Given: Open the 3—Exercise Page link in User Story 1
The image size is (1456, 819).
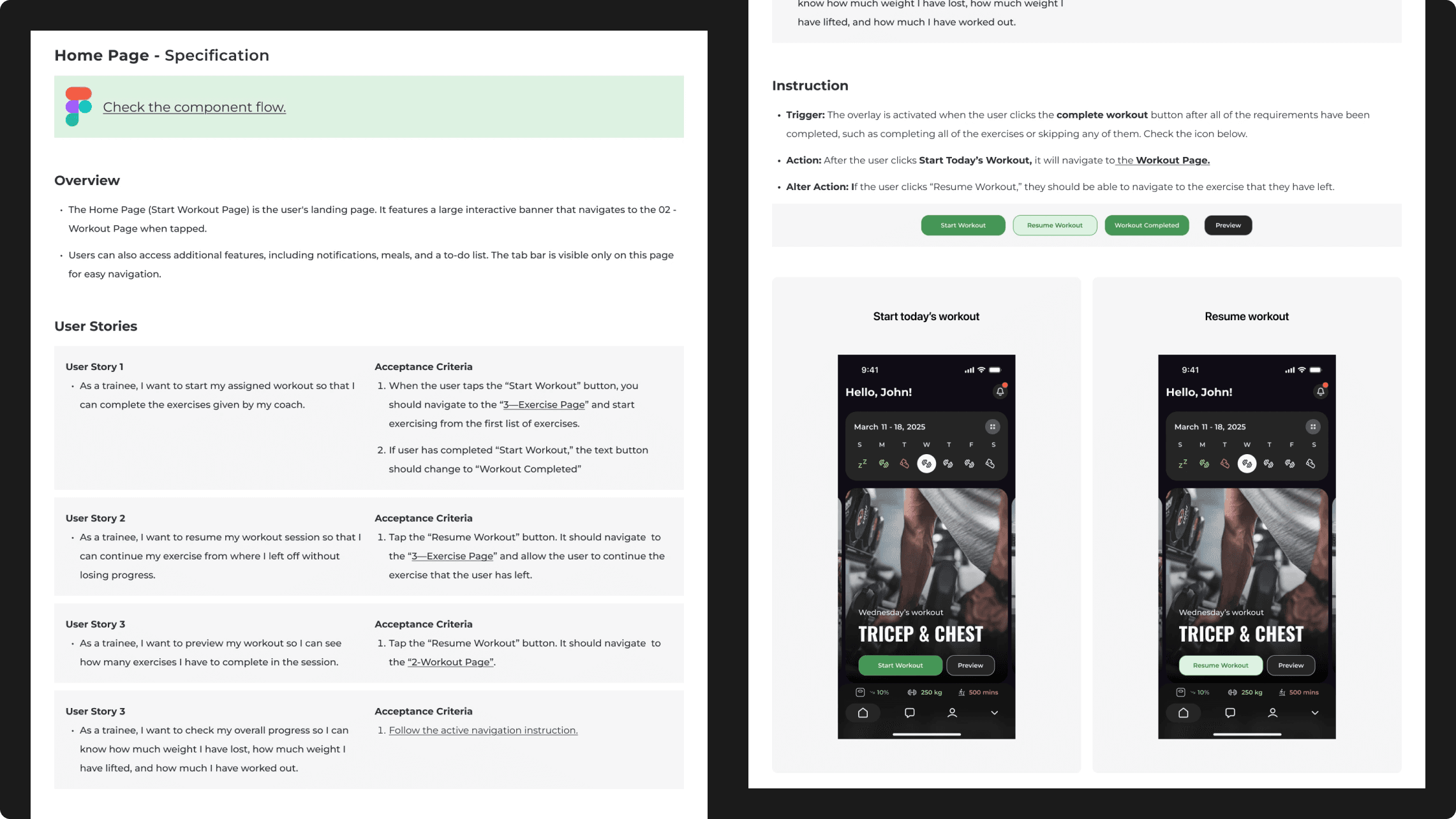Looking at the screenshot, I should click(x=544, y=404).
